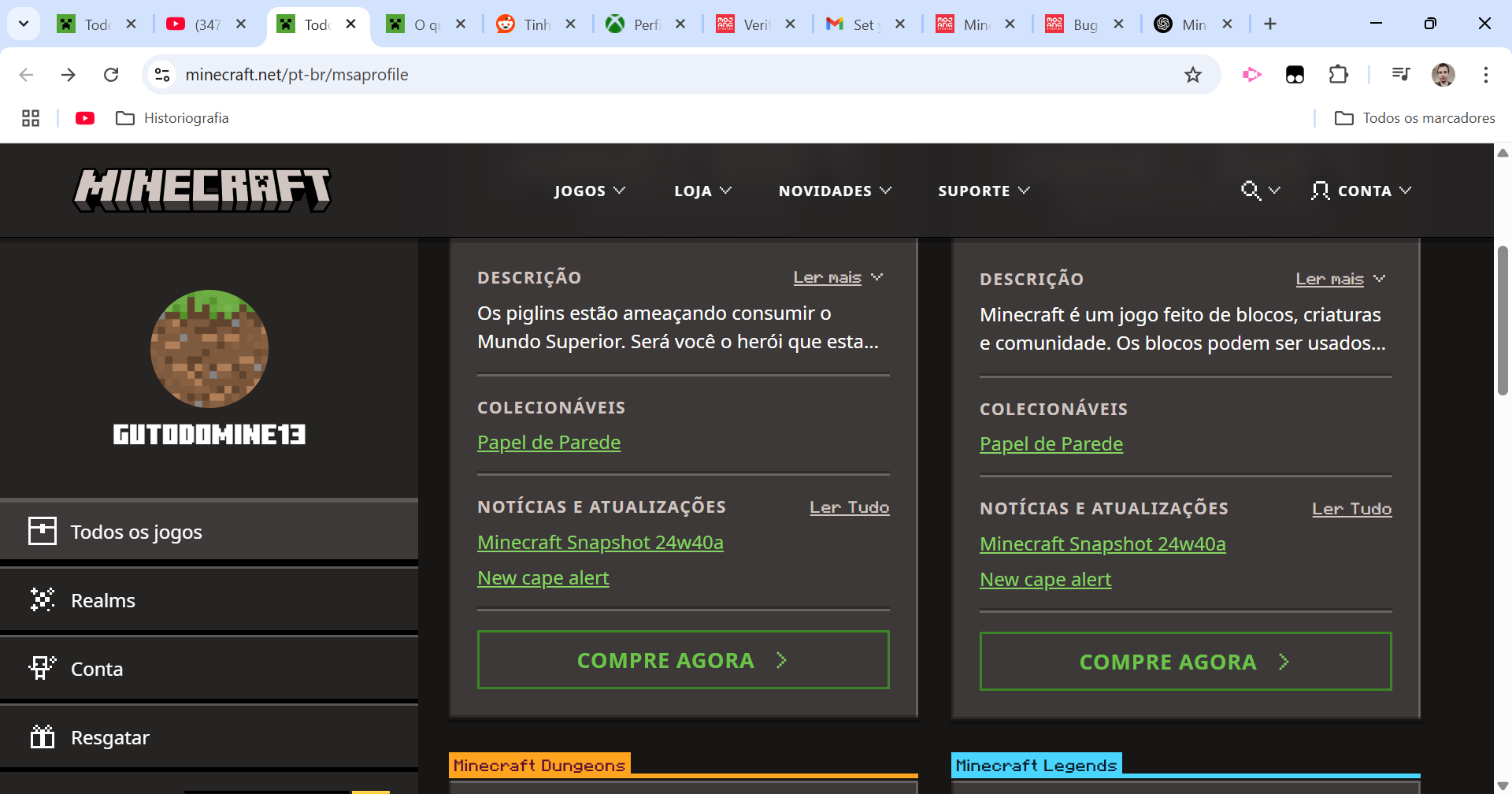Switch to the Gmail Set tab
Viewport: 1512px width, 794px height.
tap(854, 24)
